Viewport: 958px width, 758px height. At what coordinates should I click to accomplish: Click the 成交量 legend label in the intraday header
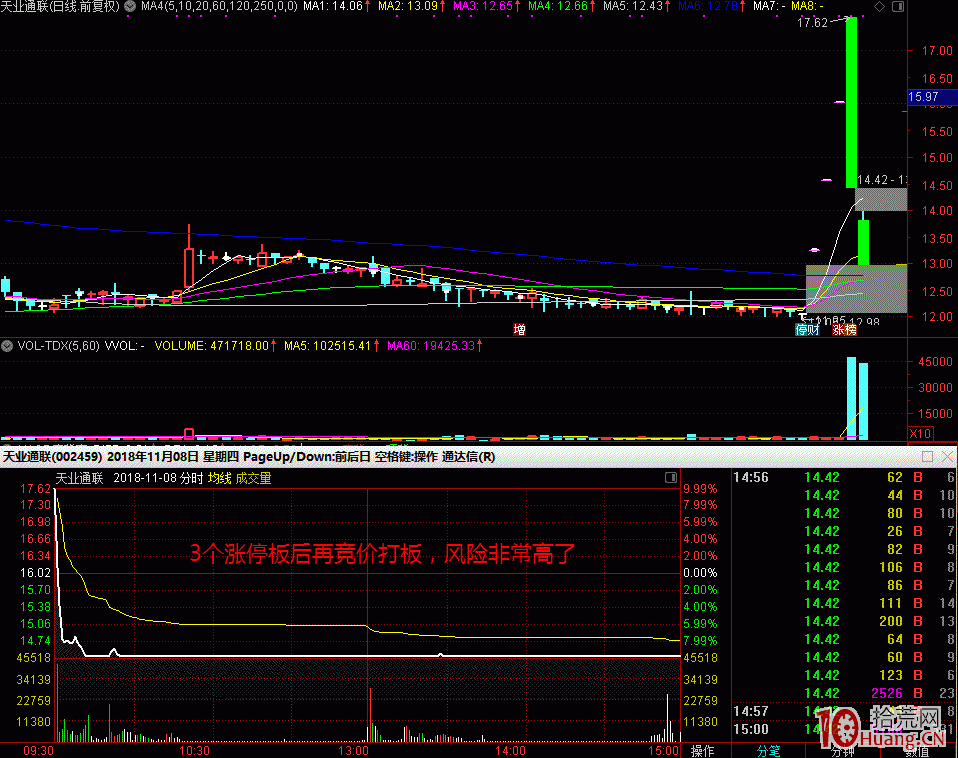(253, 478)
